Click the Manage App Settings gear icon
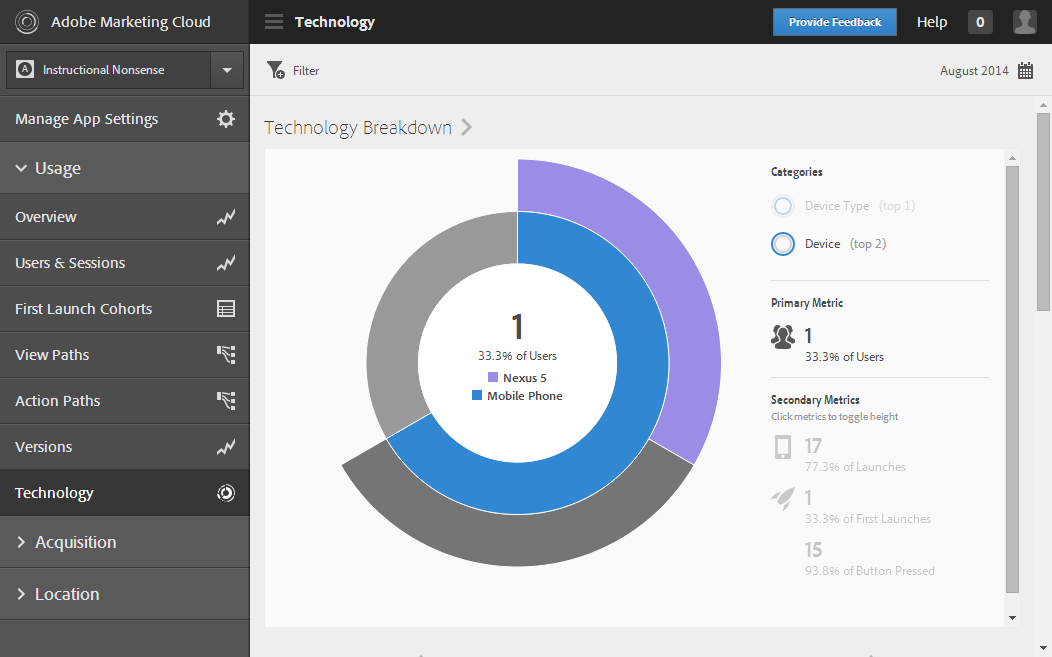 pyautogui.click(x=226, y=119)
